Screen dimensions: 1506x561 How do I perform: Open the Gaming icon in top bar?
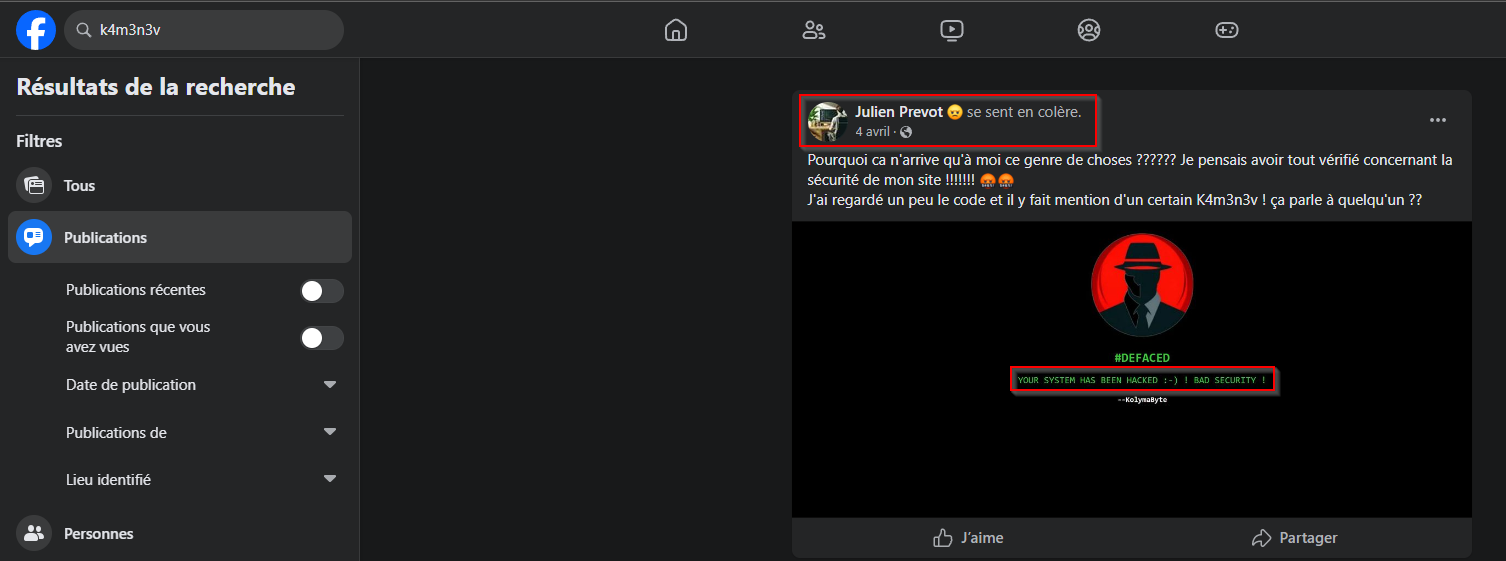point(1226,30)
